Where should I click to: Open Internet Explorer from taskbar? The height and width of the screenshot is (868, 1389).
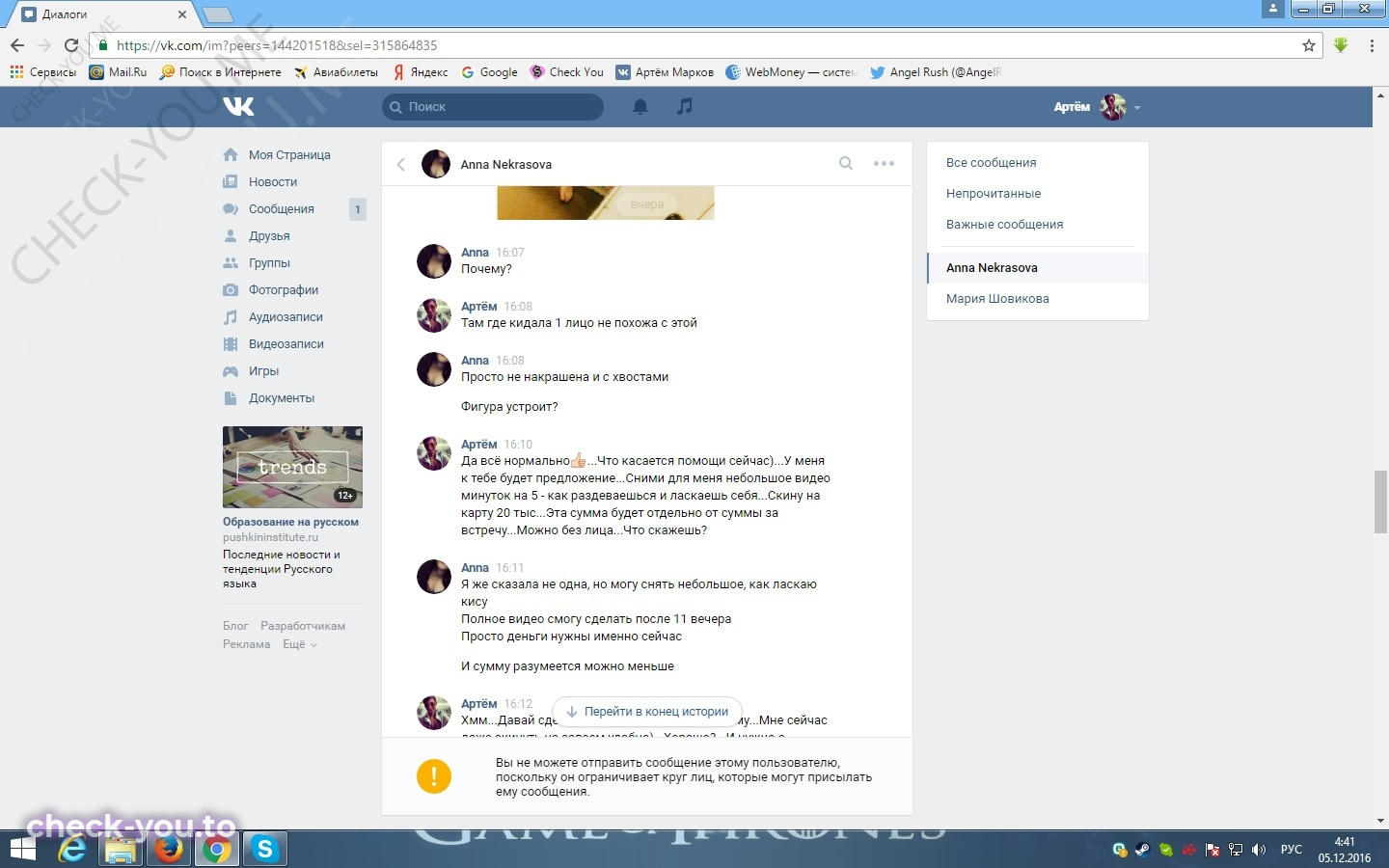72,850
